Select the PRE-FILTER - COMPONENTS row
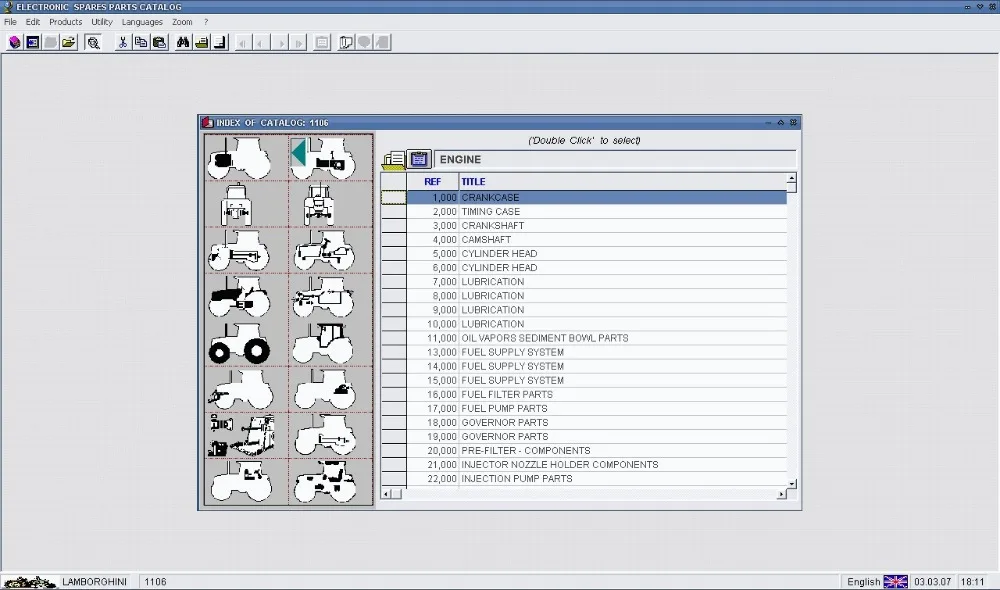The width and height of the screenshot is (1000, 590). tap(596, 450)
